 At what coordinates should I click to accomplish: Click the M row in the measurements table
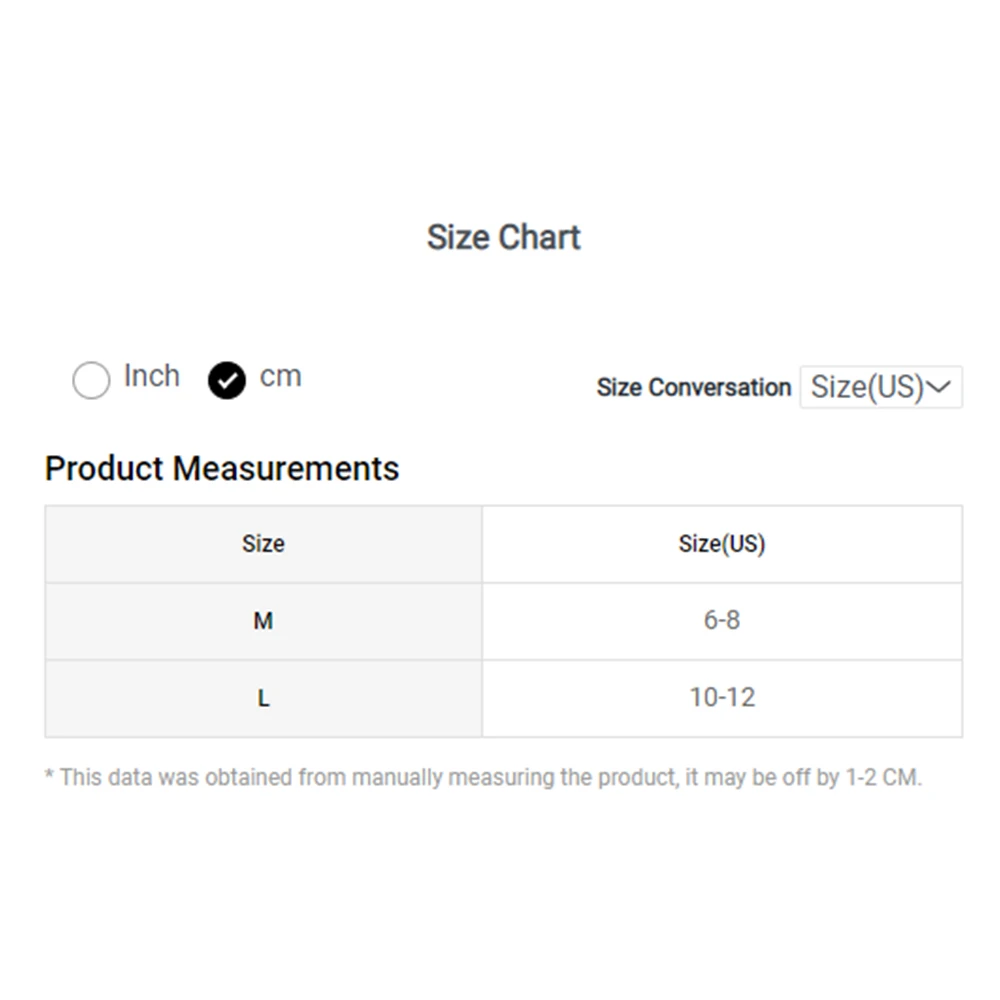503,621
